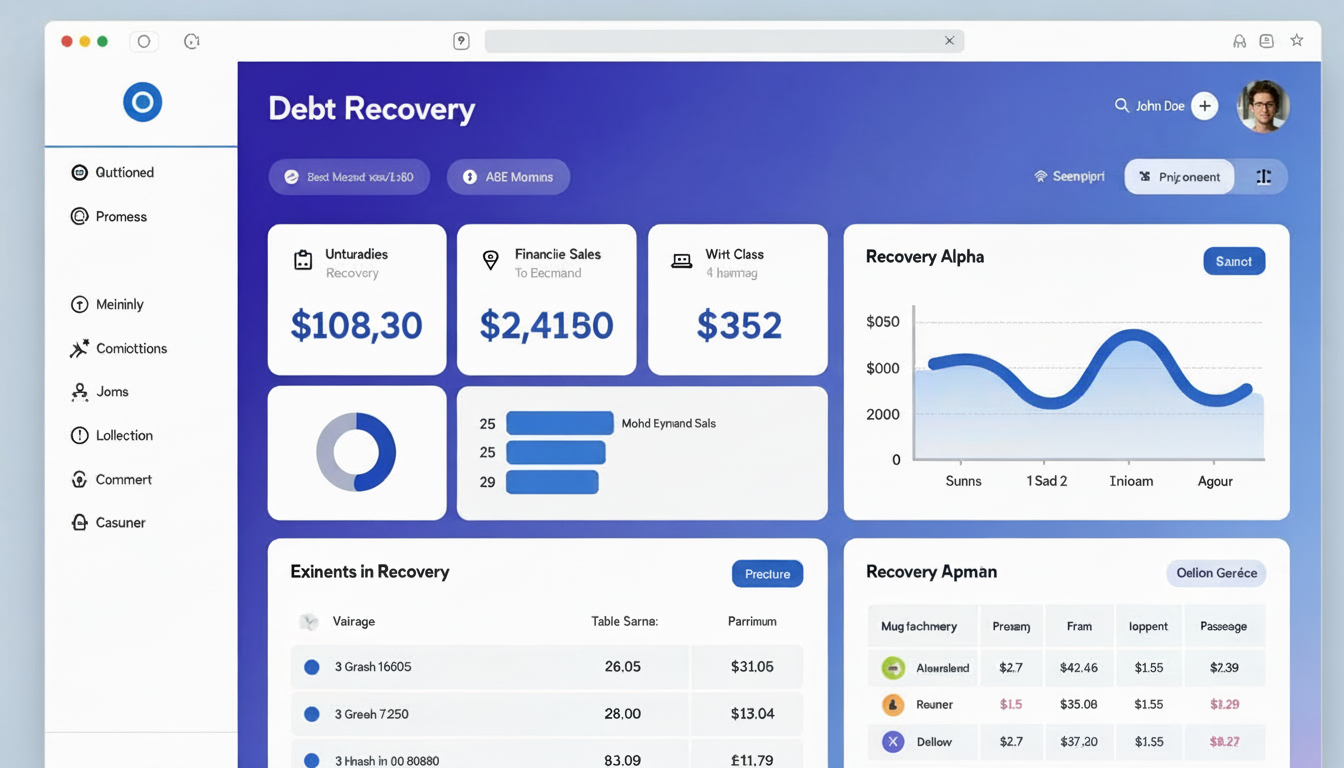
Task: Click the add button next to John Doe
Action: (1204, 104)
